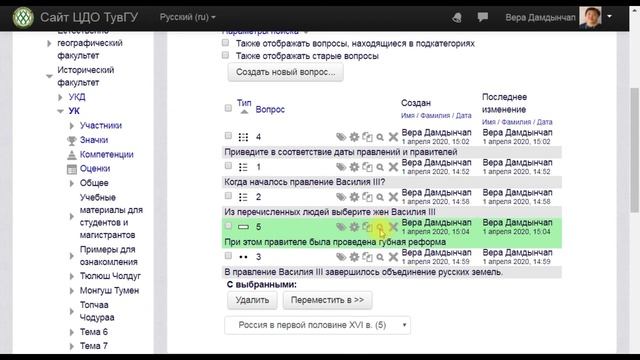Open user menu arrow beside profile photo
640x360 pixels.
coord(609,17)
